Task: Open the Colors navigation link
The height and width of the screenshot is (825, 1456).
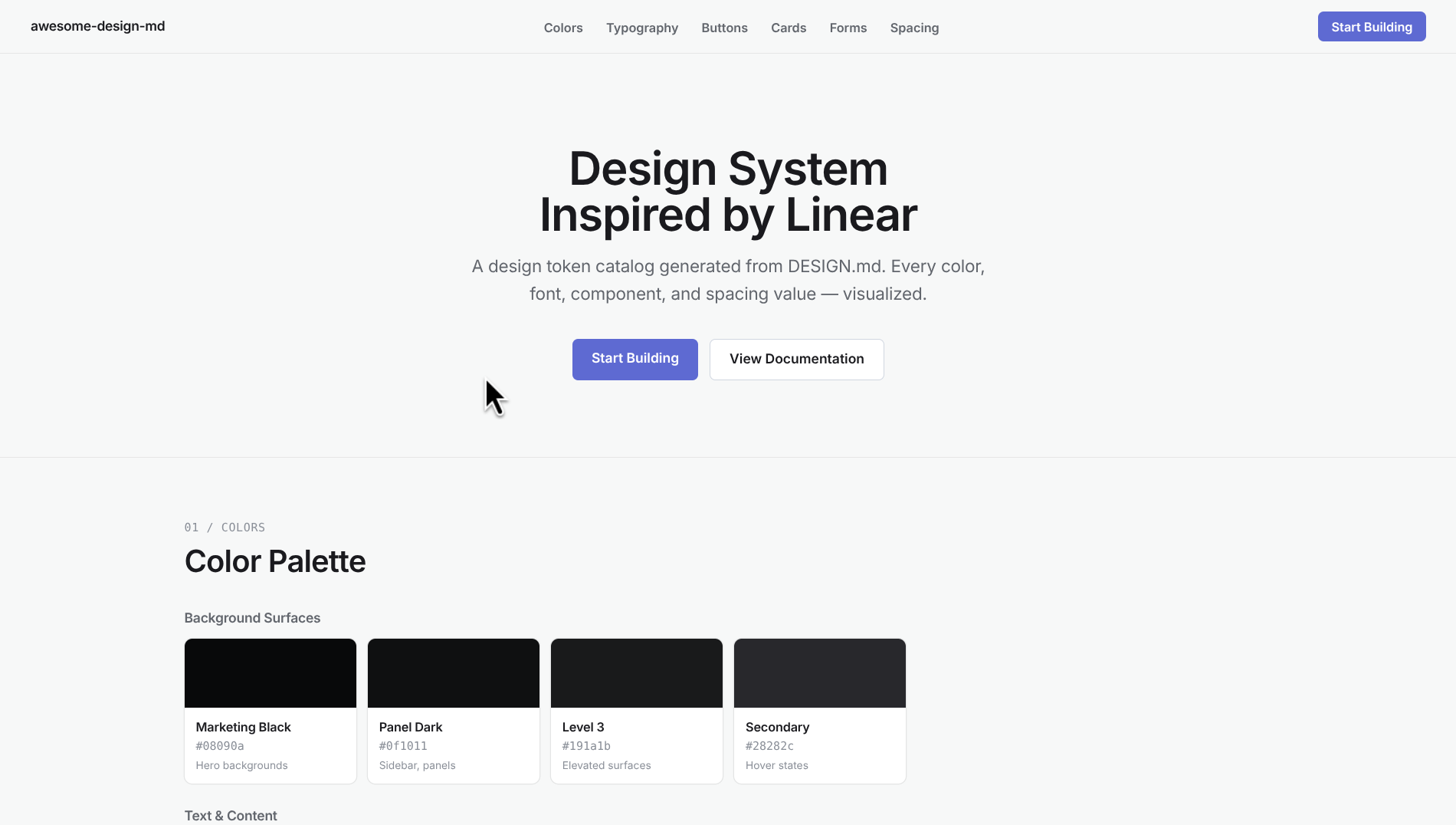Action: [563, 28]
